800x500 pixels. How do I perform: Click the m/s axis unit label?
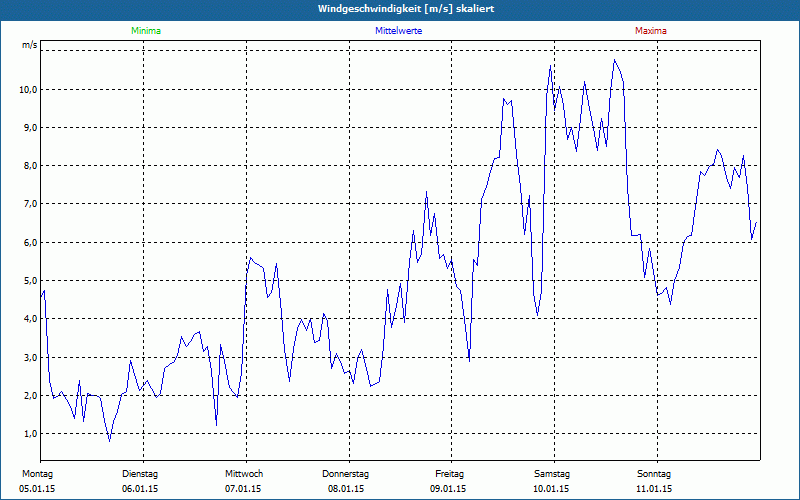click(x=30, y=45)
